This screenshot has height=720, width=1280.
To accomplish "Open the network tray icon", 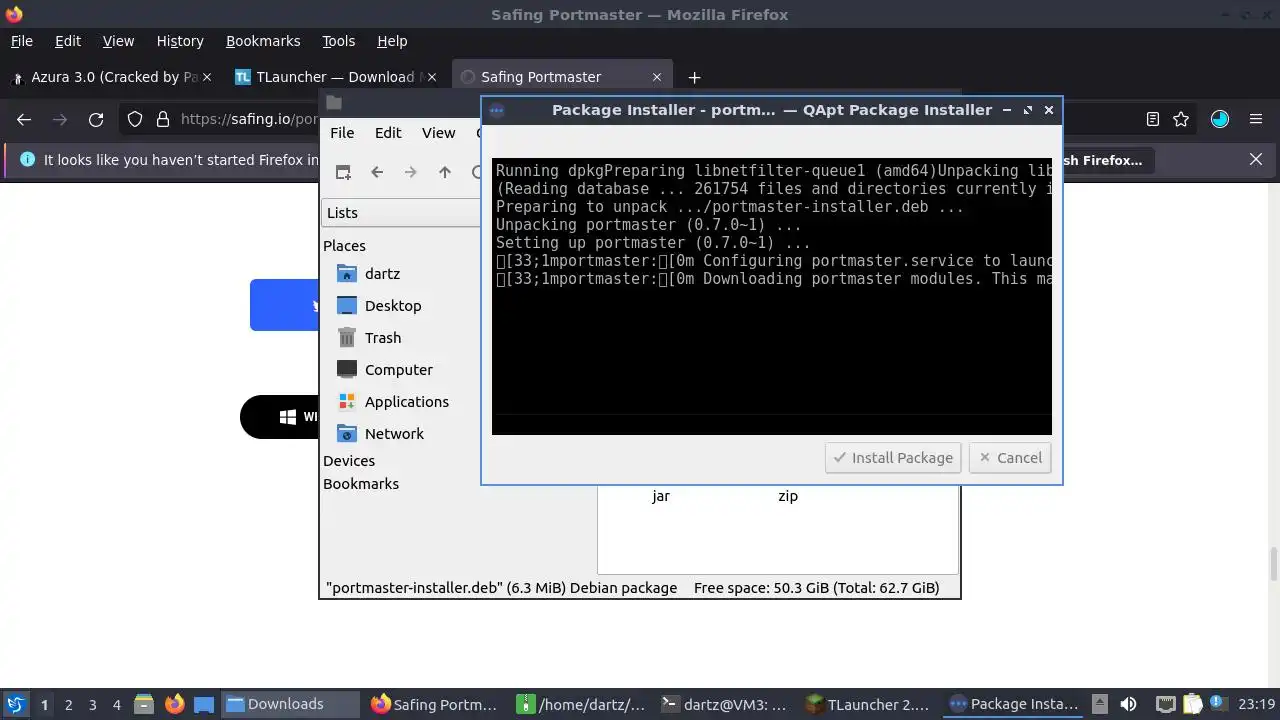I will pyautogui.click(x=1165, y=704).
